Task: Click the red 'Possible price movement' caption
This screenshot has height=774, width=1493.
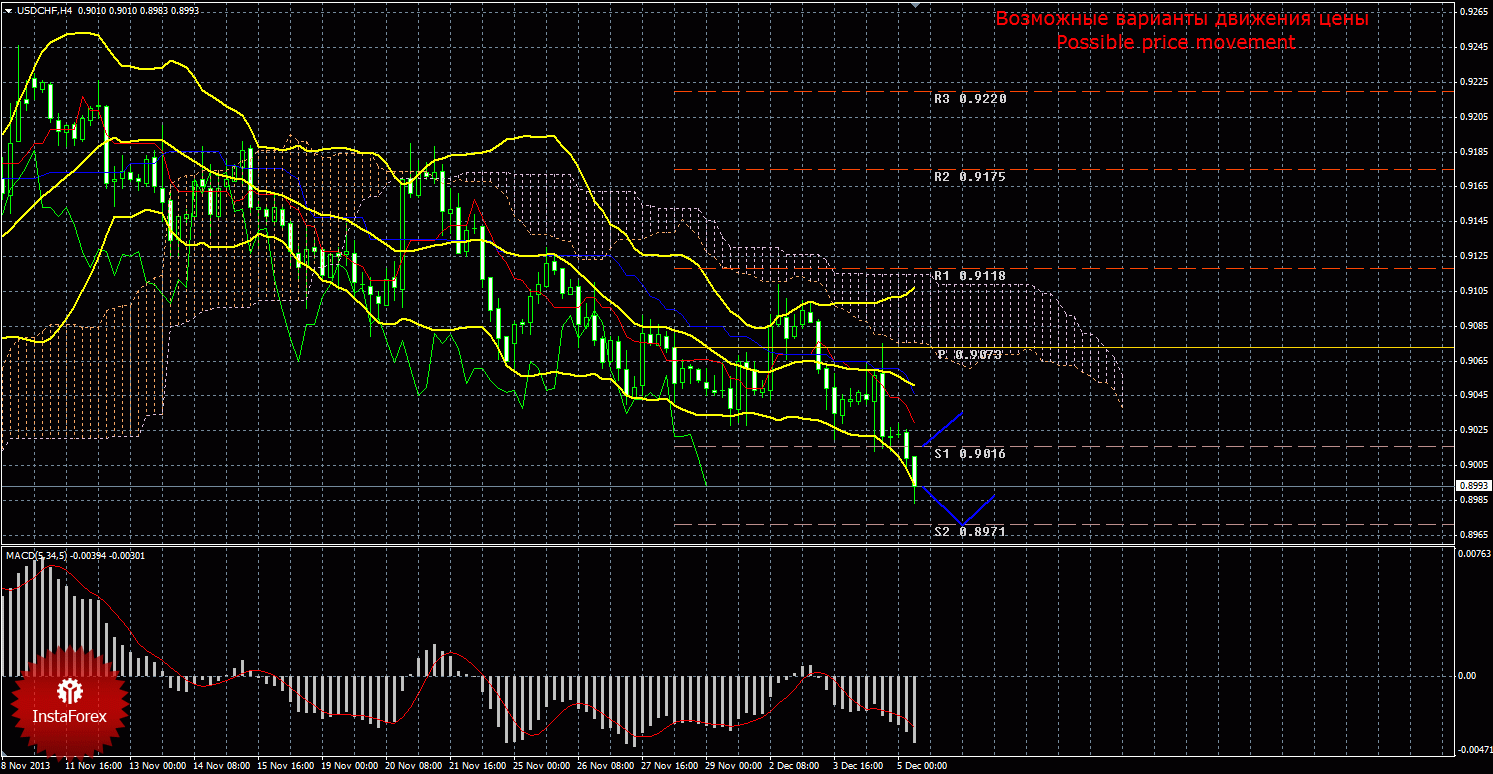Action: (1175, 42)
